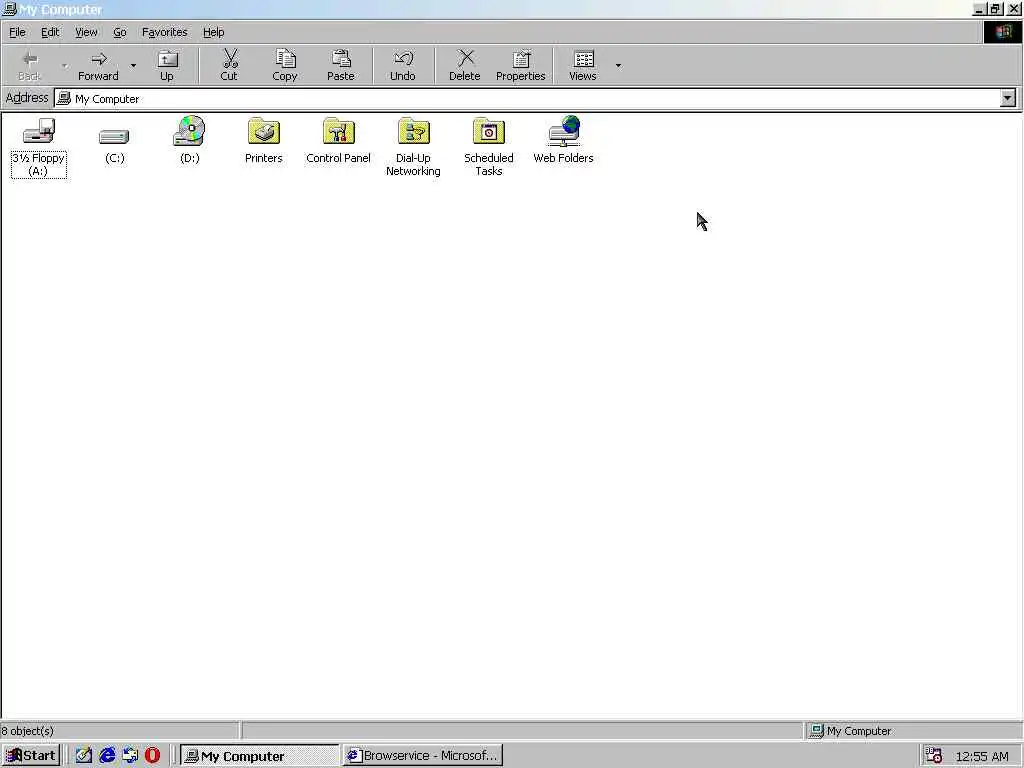Switch to Browservice - Microsoft taskbar button

pos(423,756)
